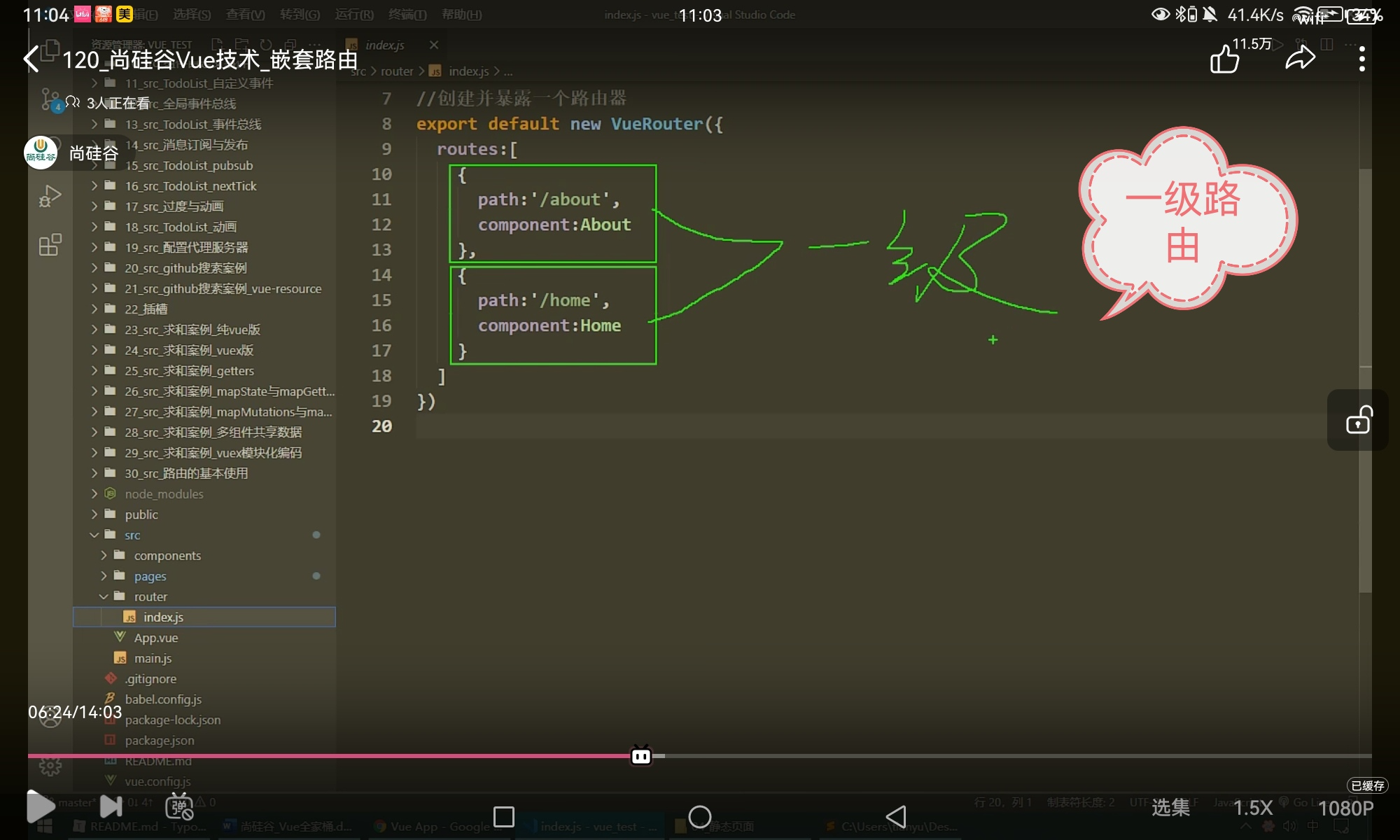
Task: Tap the share arrow icon
Action: (1300, 59)
